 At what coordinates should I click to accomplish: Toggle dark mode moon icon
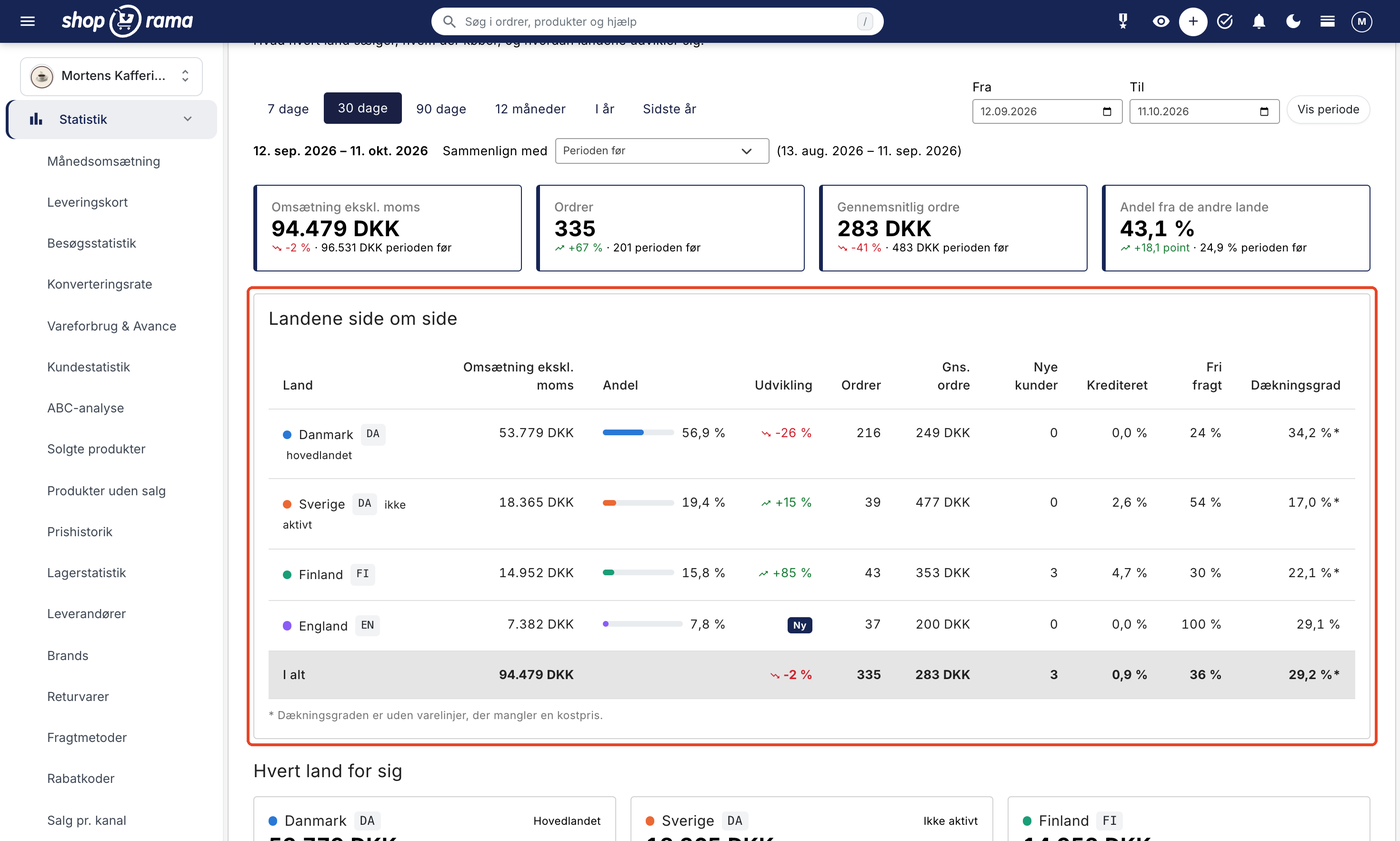coord(1293,21)
